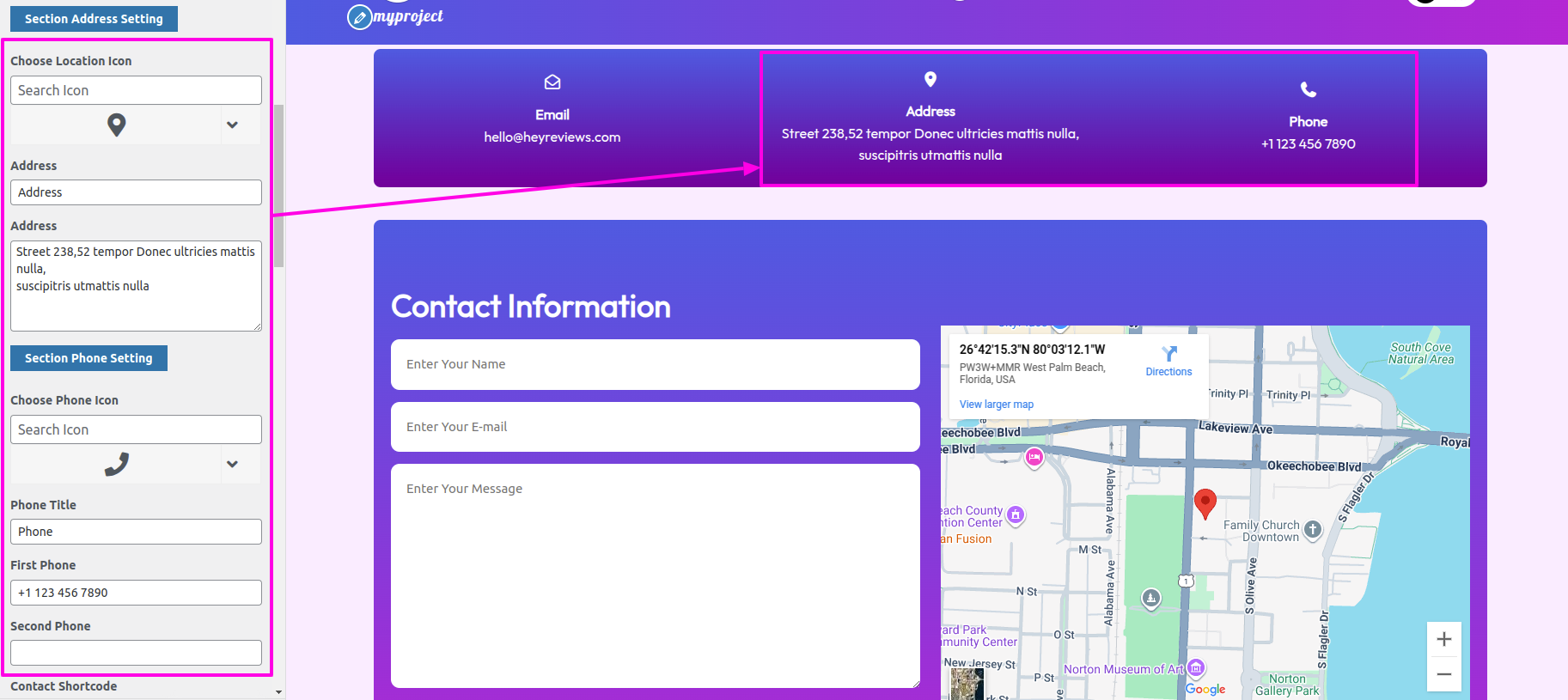Image resolution: width=1568 pixels, height=700 pixels.
Task: Click the Directions icon on the map
Action: click(x=1168, y=354)
